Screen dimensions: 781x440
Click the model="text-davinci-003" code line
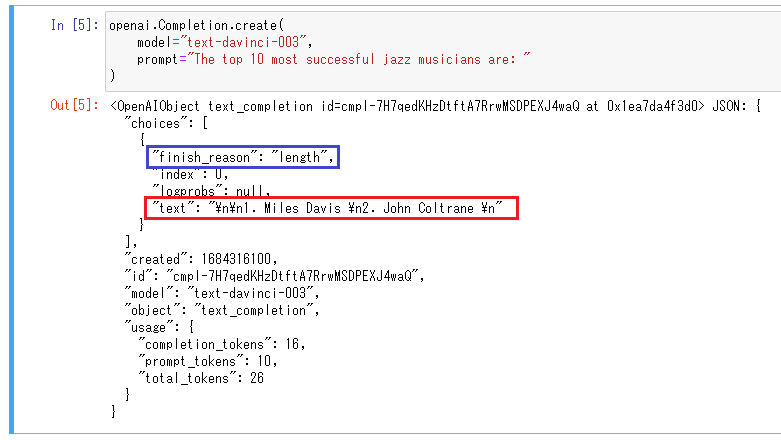pyautogui.click(x=225, y=42)
